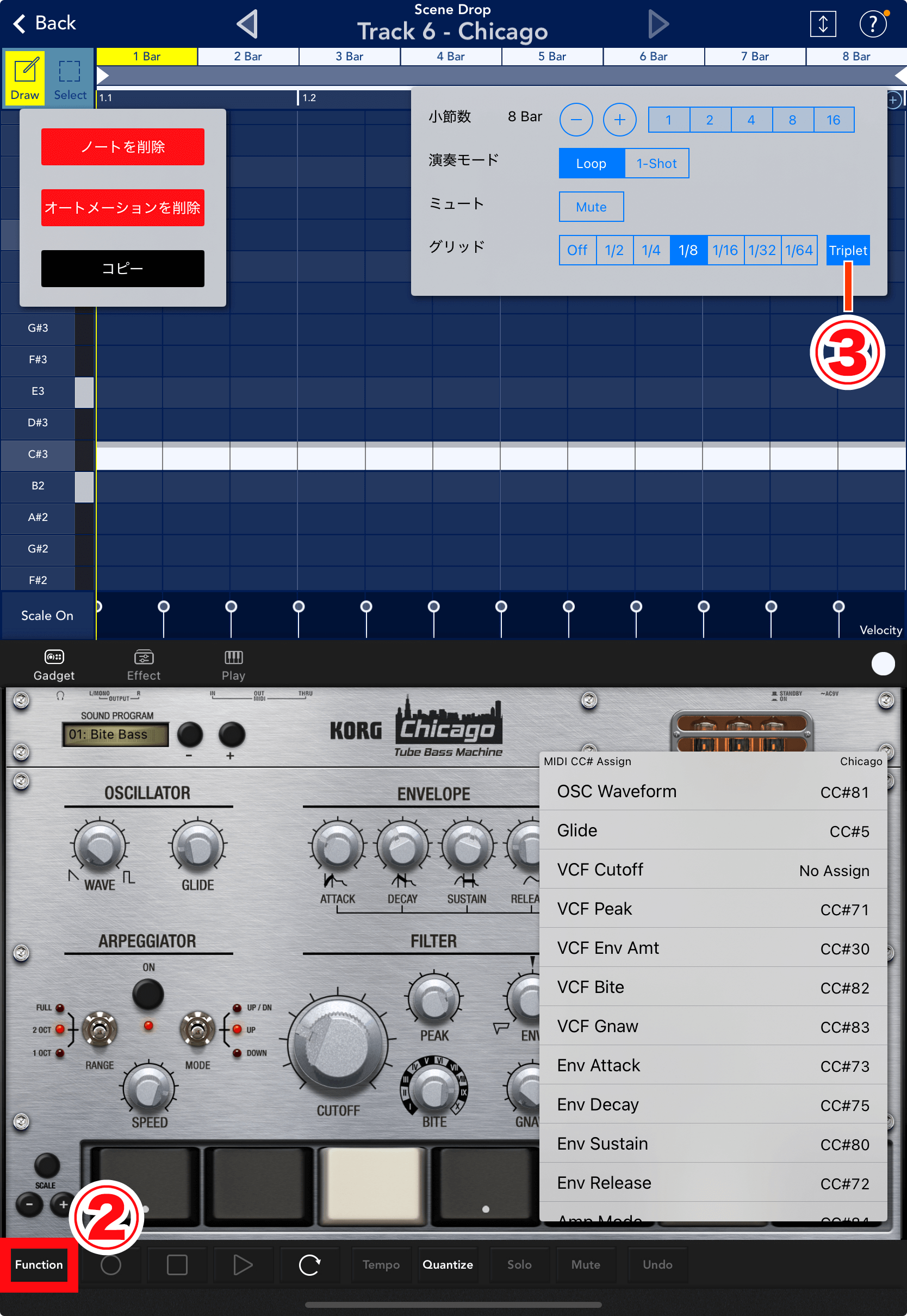Tap the play triangle button
The width and height of the screenshot is (907, 1316).
pyautogui.click(x=243, y=1264)
